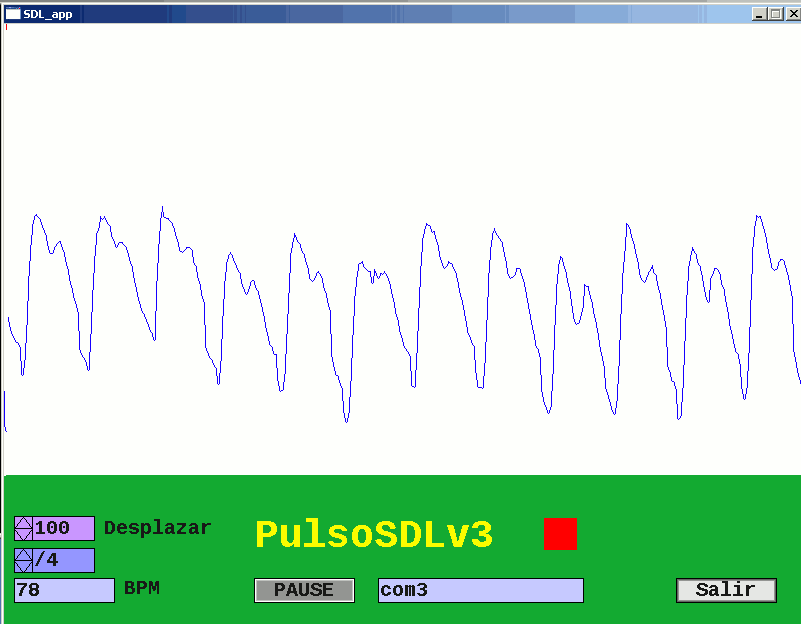Screen dimensions: 801x624
Task: Click the BPM field showing 78
Action: coord(64,590)
